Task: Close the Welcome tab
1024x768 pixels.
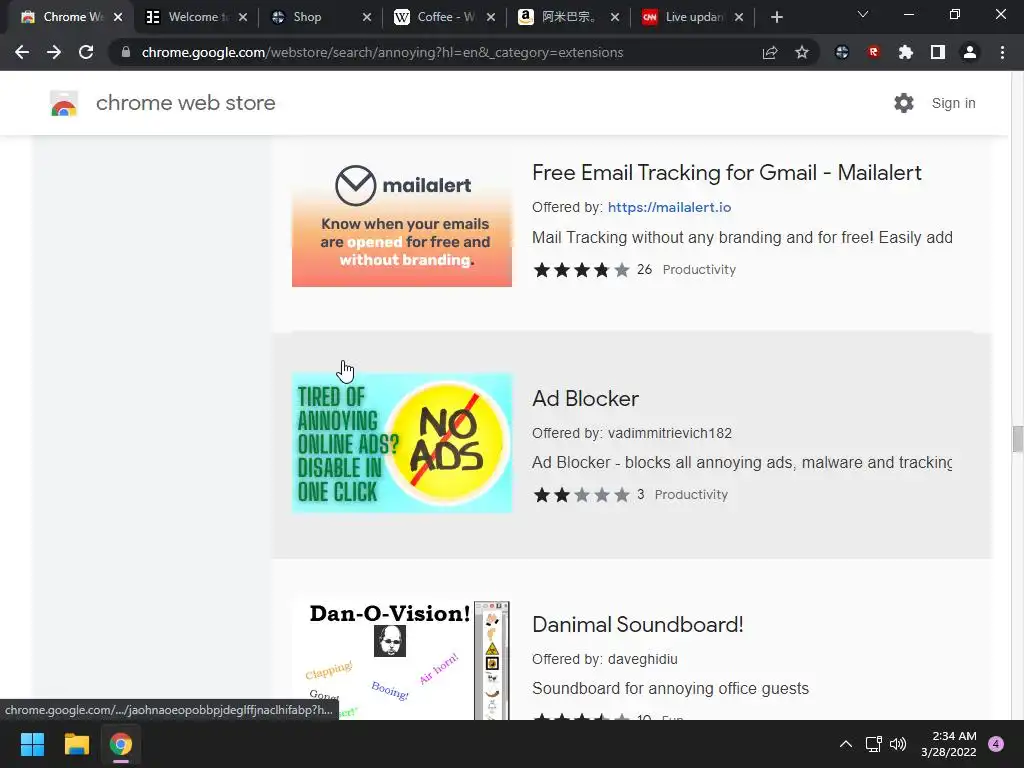Action: click(243, 17)
